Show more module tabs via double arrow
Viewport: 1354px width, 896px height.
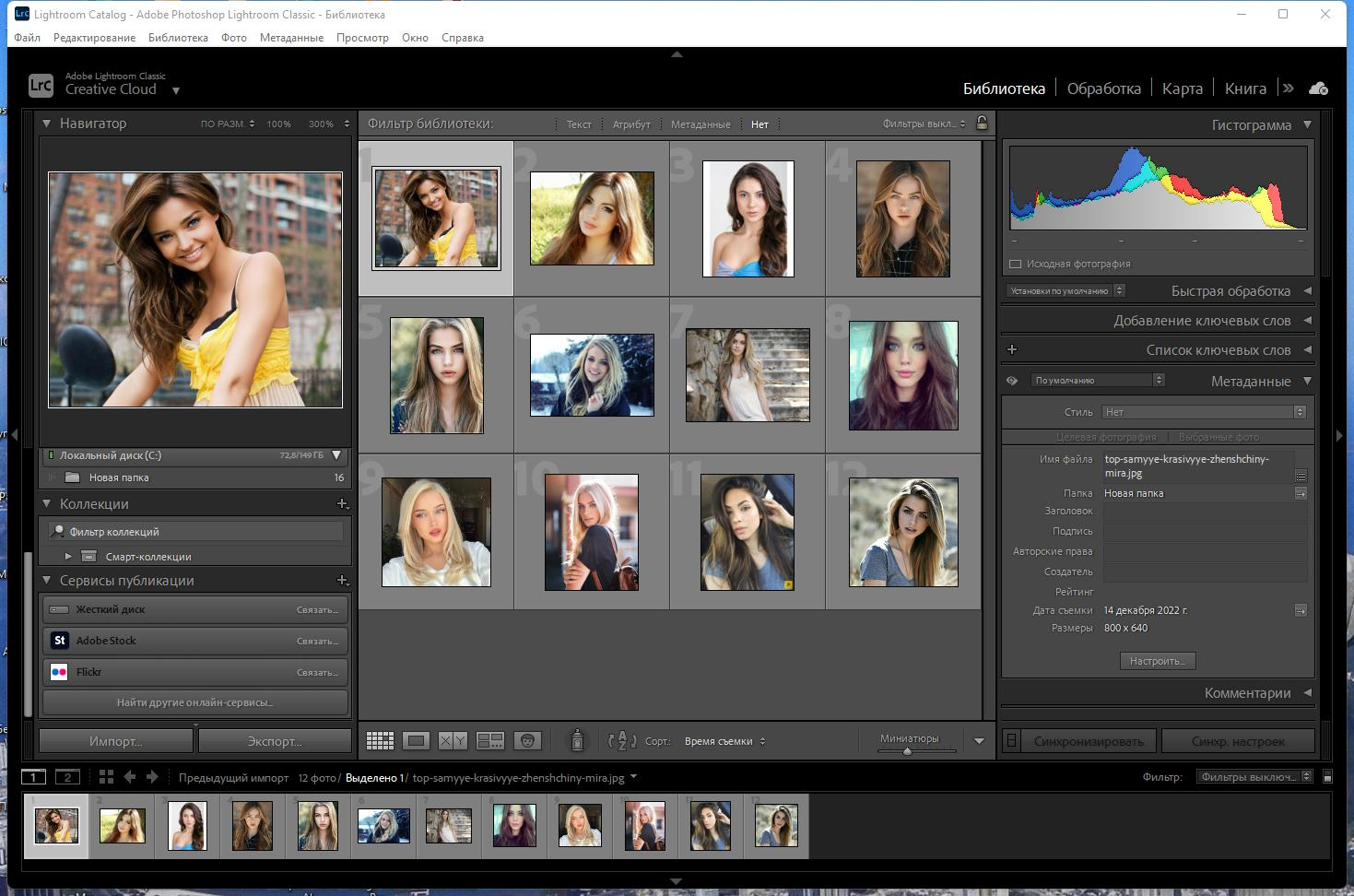point(1289,88)
